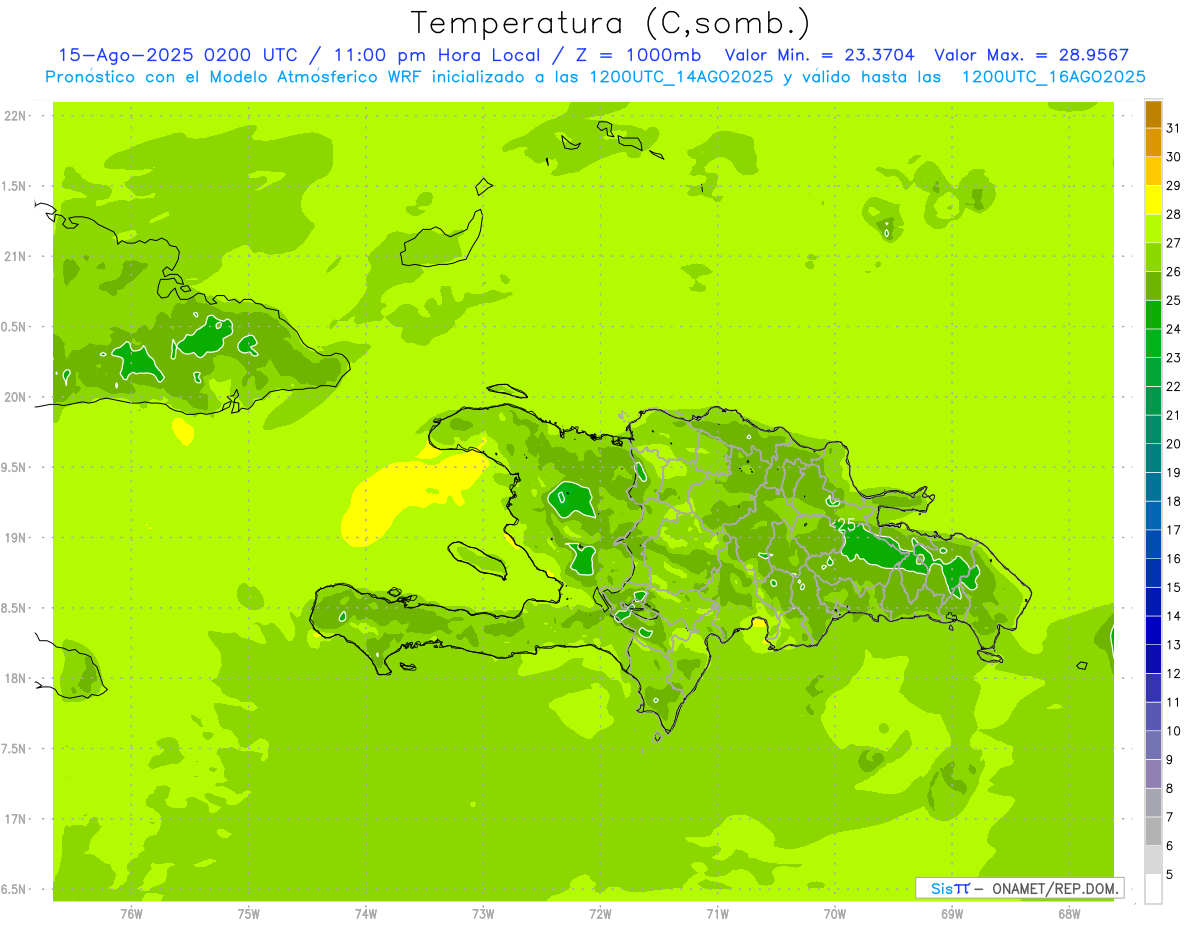The width and height of the screenshot is (1200, 927).
Task: Click the "75W" longitude axis label
Action: tap(249, 913)
